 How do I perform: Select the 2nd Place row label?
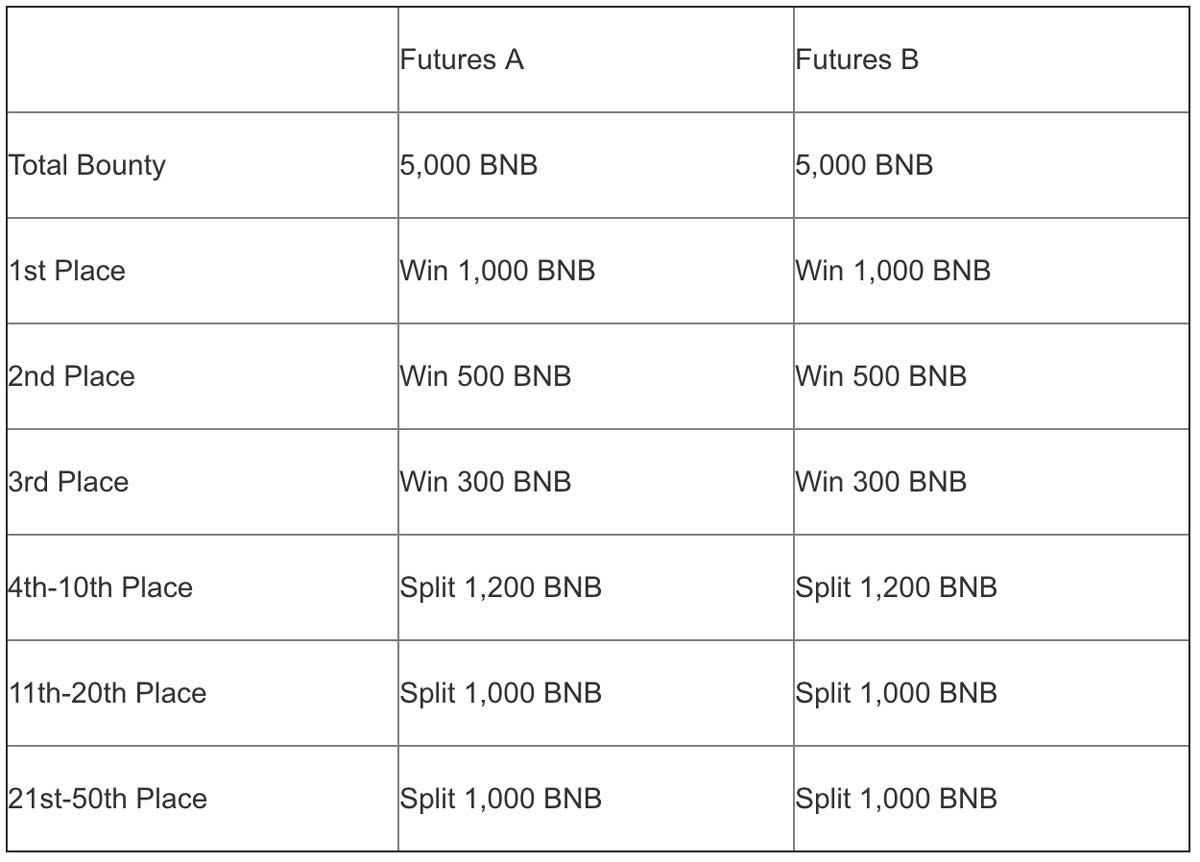point(71,376)
